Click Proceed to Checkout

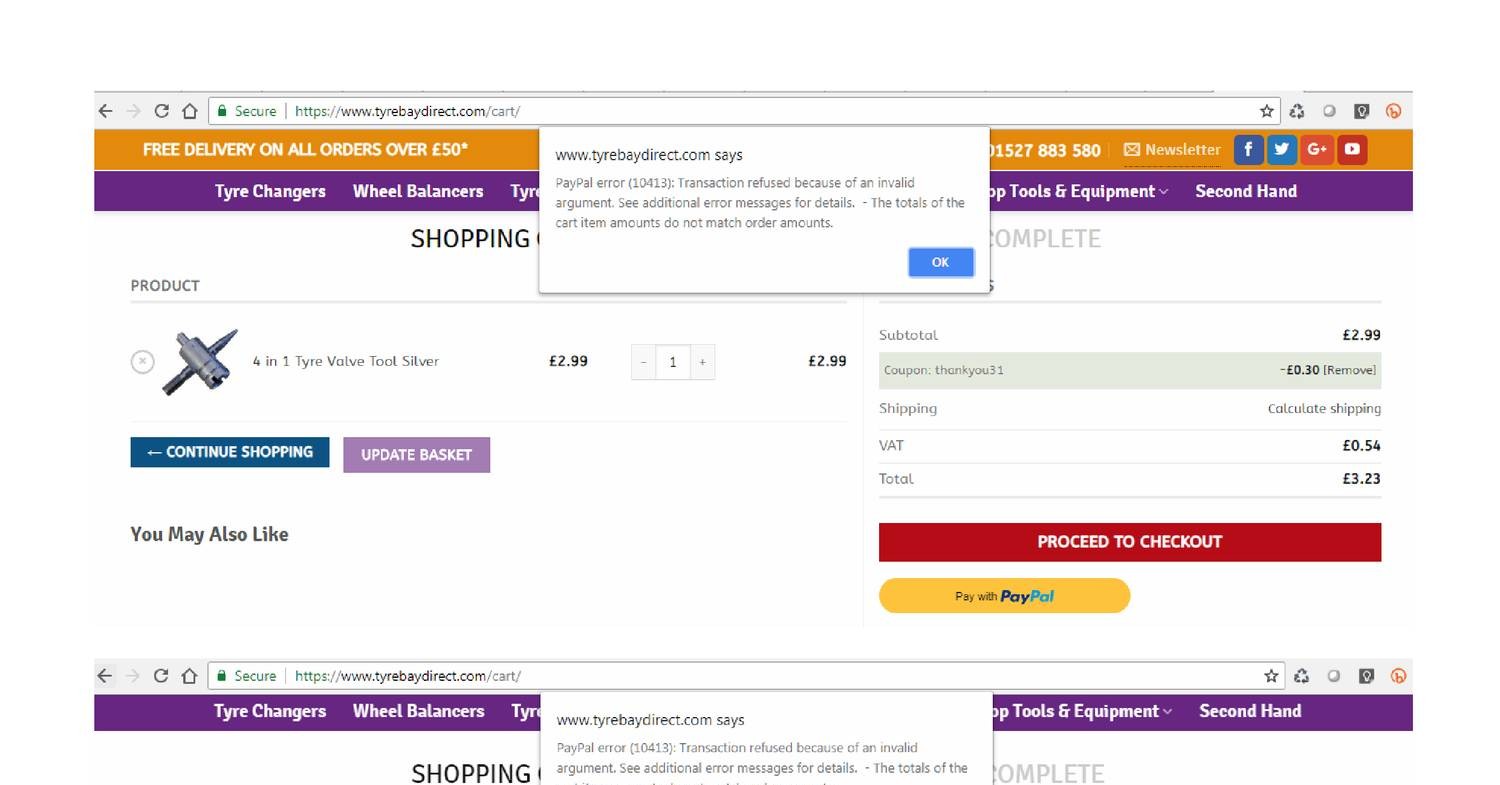[1129, 542]
